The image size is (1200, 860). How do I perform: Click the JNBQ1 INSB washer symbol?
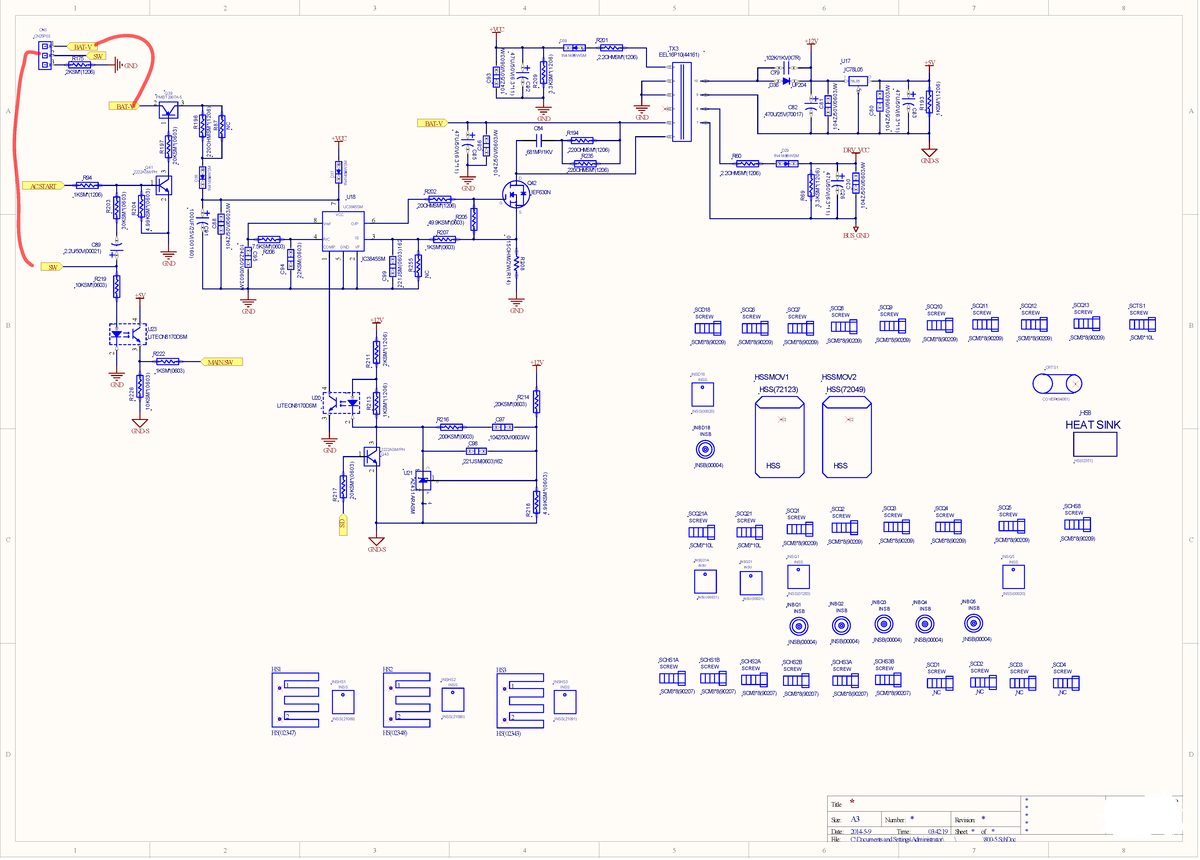pyautogui.click(x=797, y=625)
